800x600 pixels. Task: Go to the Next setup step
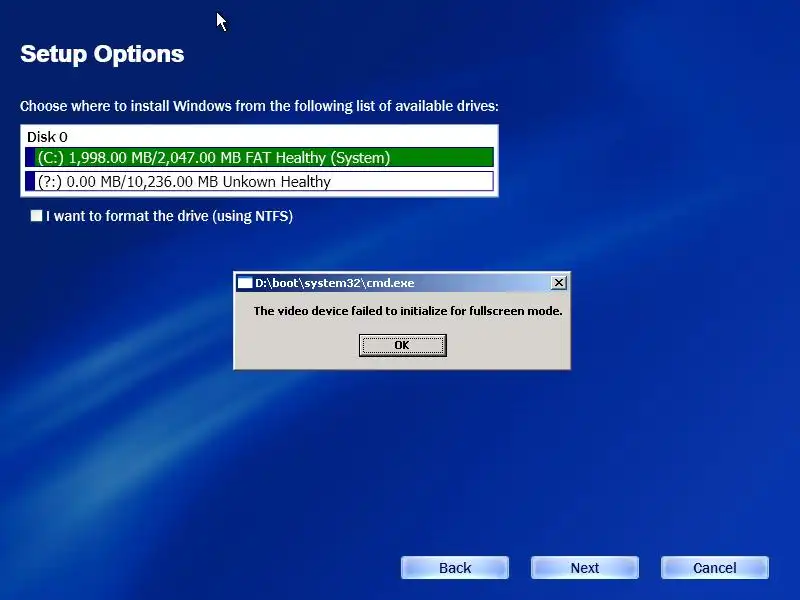pyautogui.click(x=585, y=568)
